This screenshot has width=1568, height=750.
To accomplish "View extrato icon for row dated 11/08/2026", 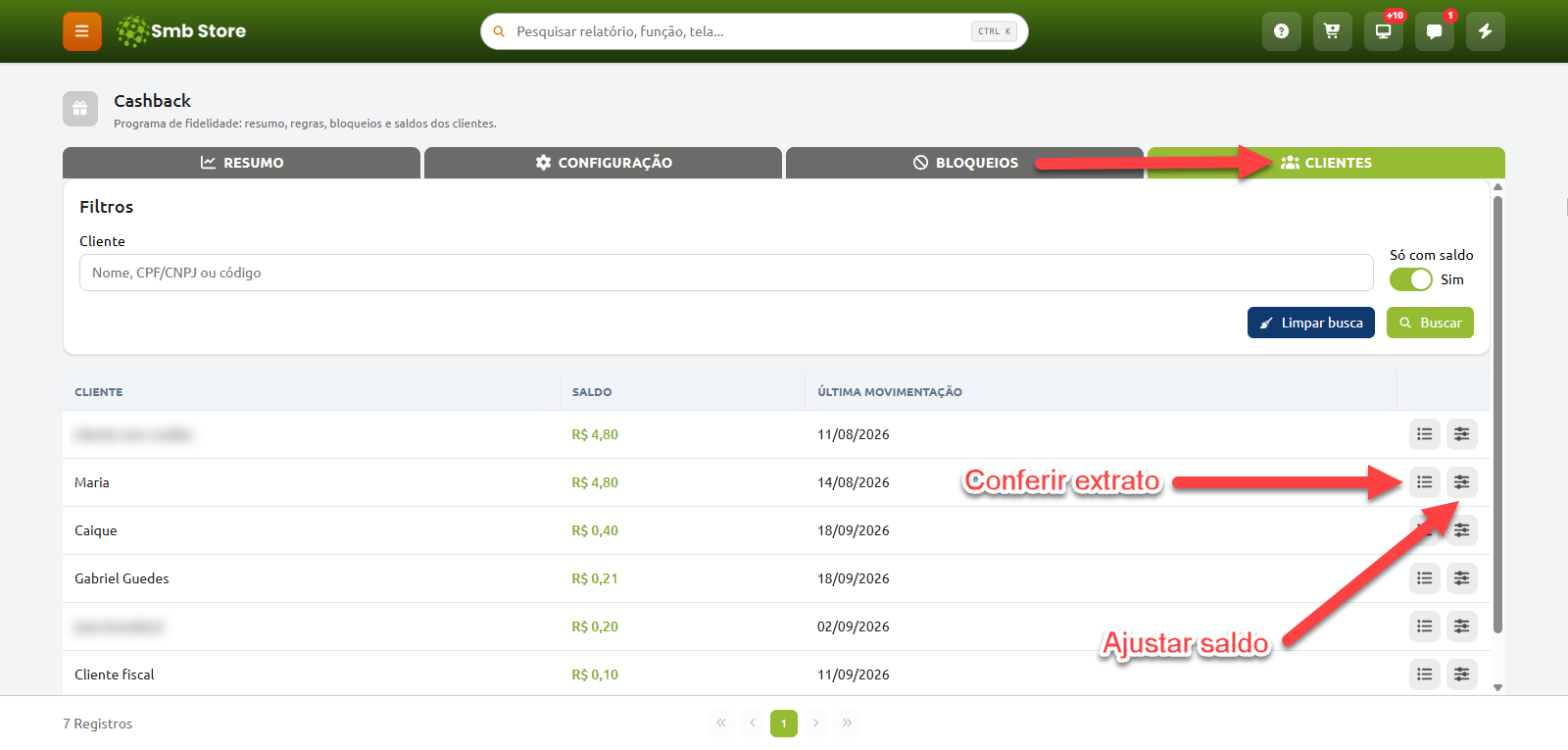I will tap(1425, 434).
